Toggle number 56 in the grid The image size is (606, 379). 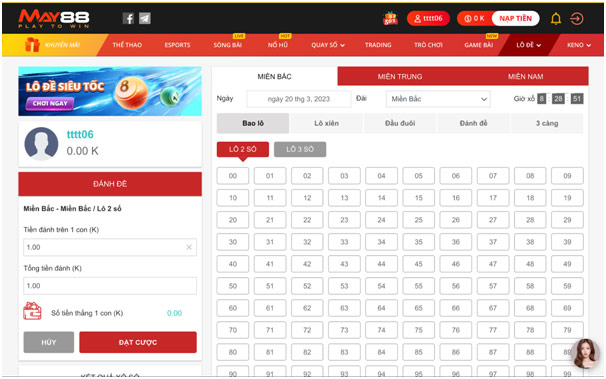coord(456,286)
